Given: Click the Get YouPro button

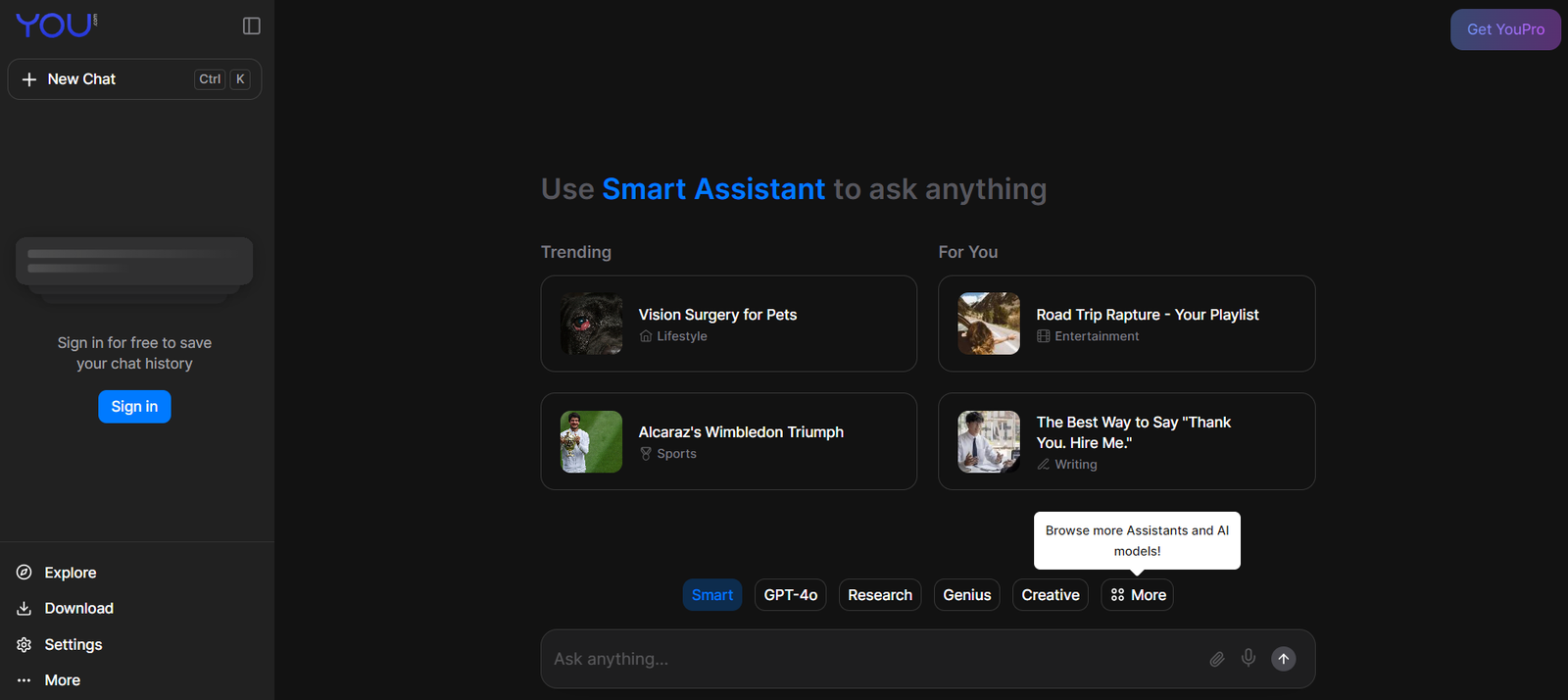Looking at the screenshot, I should tap(1505, 29).
